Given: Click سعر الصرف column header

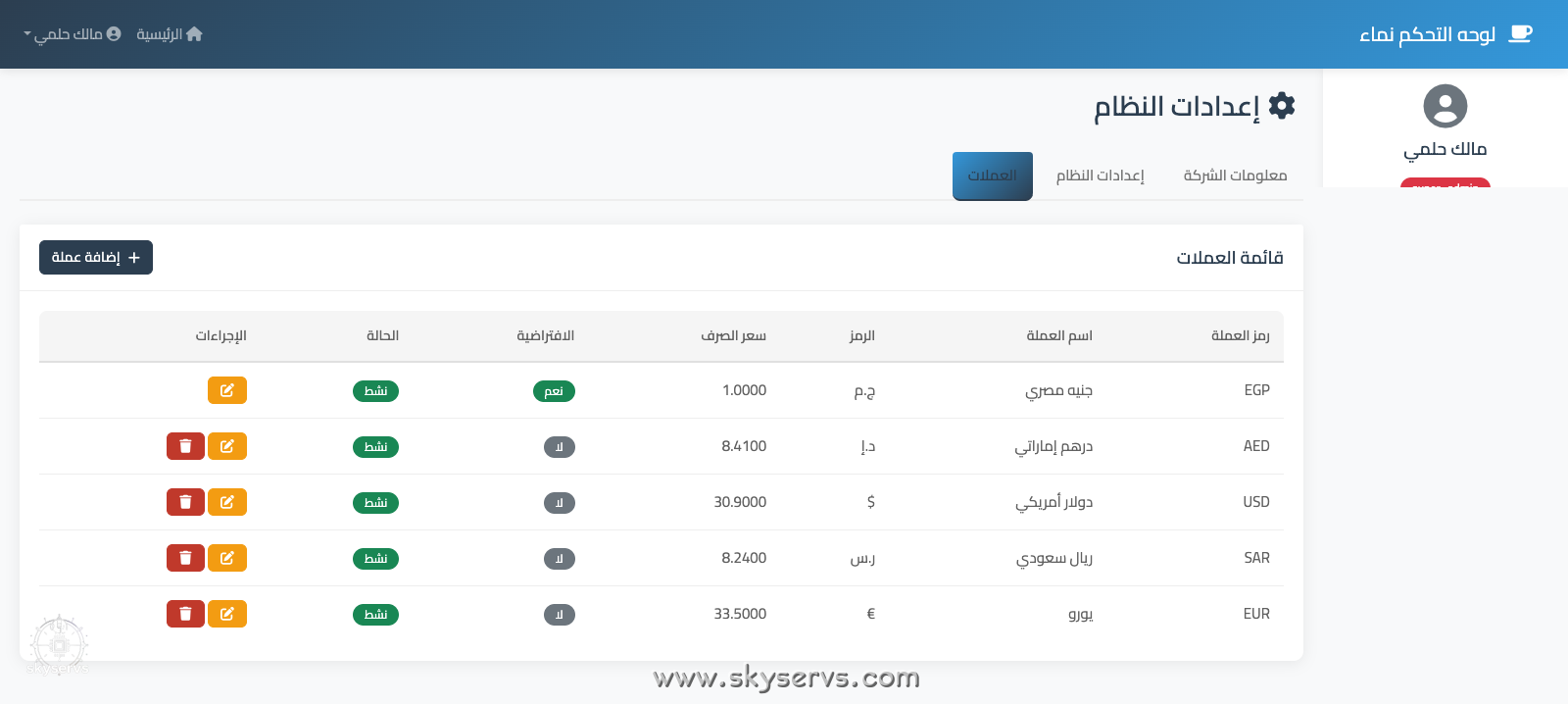Looking at the screenshot, I should (x=734, y=335).
